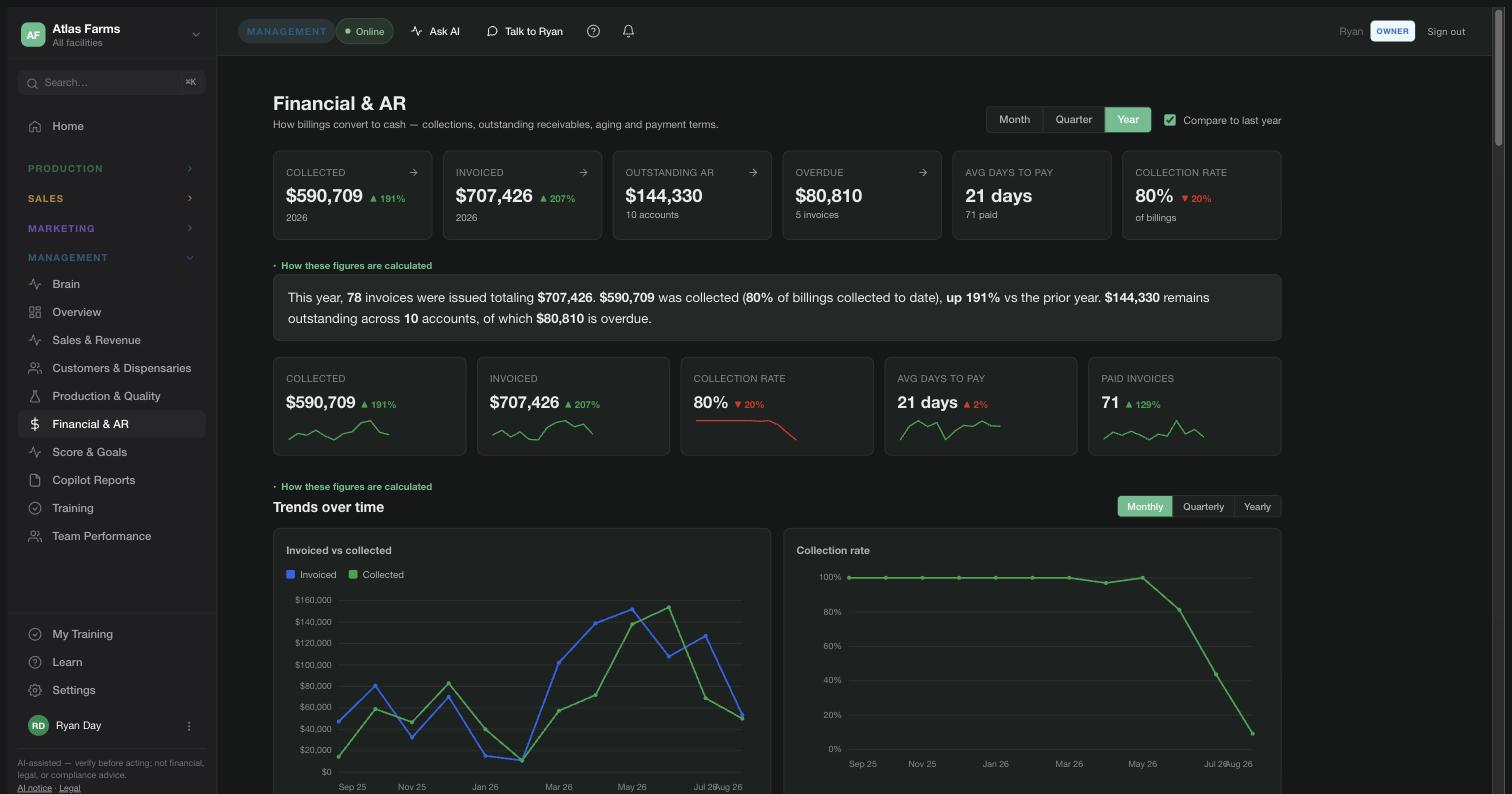Click the OWNER role badge
Image resolution: width=1512 pixels, height=794 pixels.
point(1392,31)
